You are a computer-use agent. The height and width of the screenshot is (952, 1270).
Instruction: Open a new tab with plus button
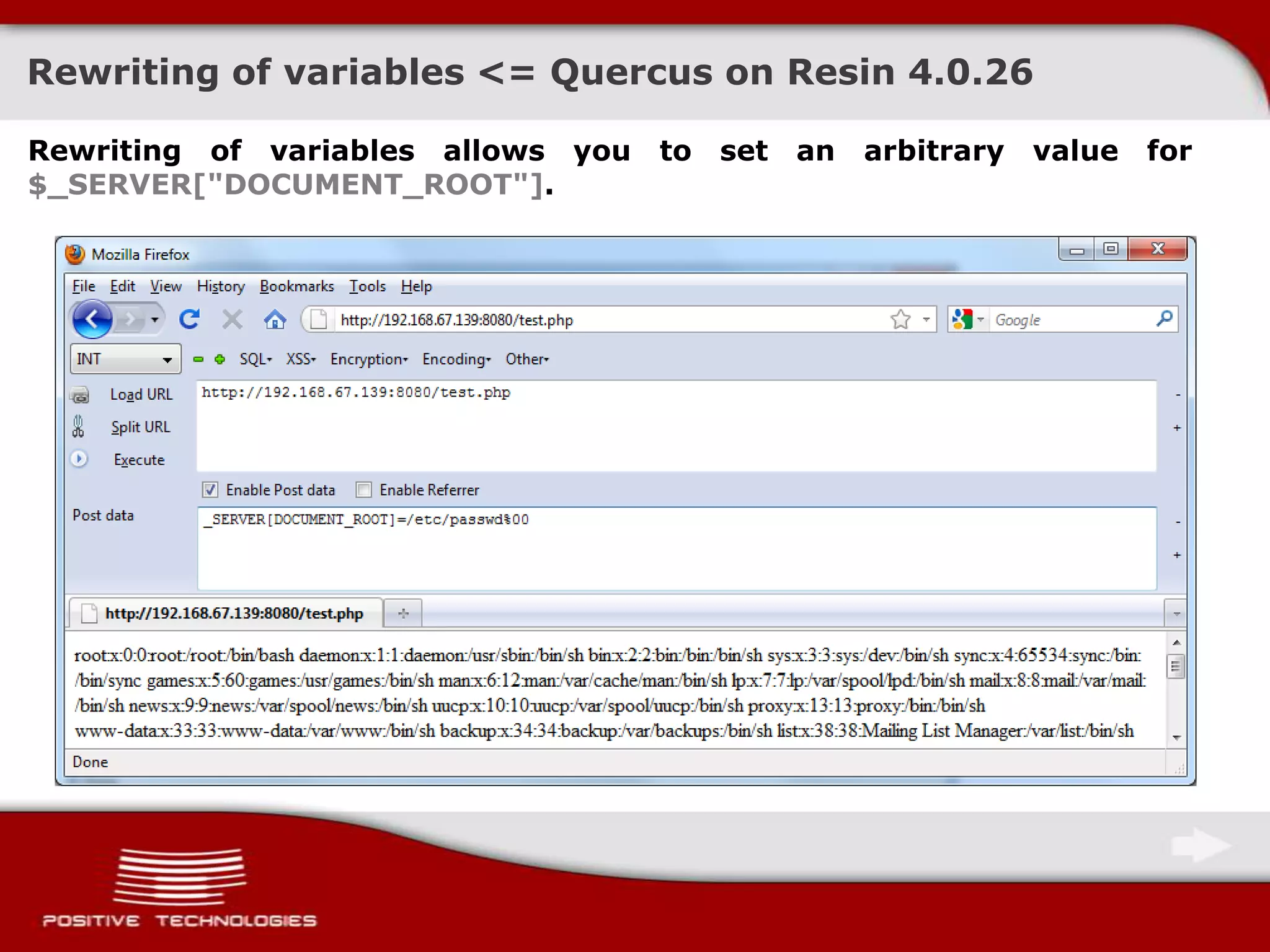pyautogui.click(x=403, y=614)
